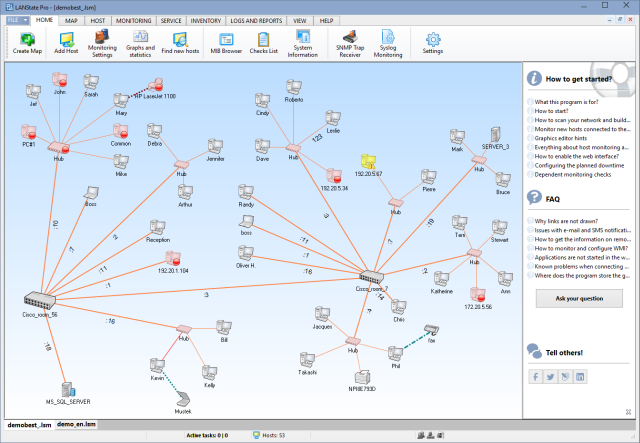
Task: Share on LinkedIn icon
Action: coord(580,376)
